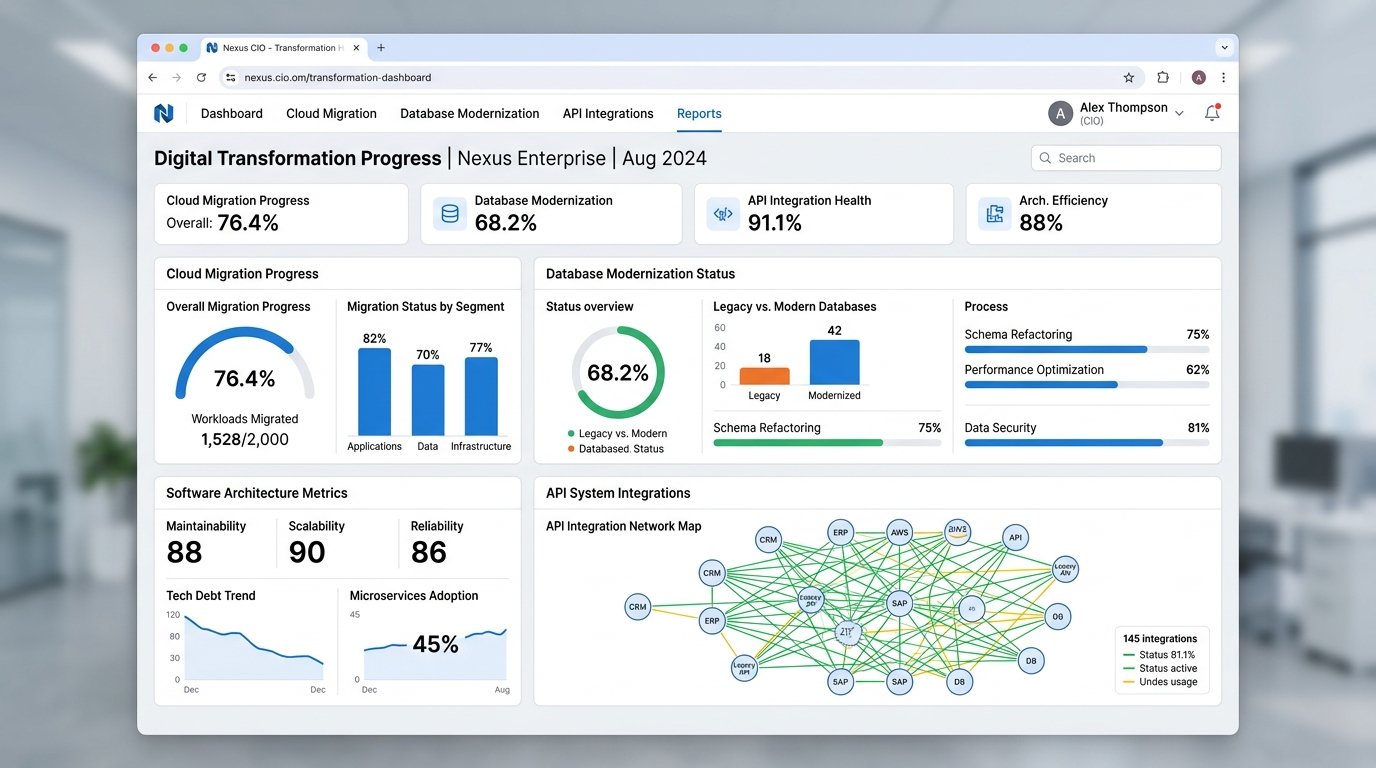Click the Scalability score "90"
Viewport: 1376px width, 768px height.
307,552
